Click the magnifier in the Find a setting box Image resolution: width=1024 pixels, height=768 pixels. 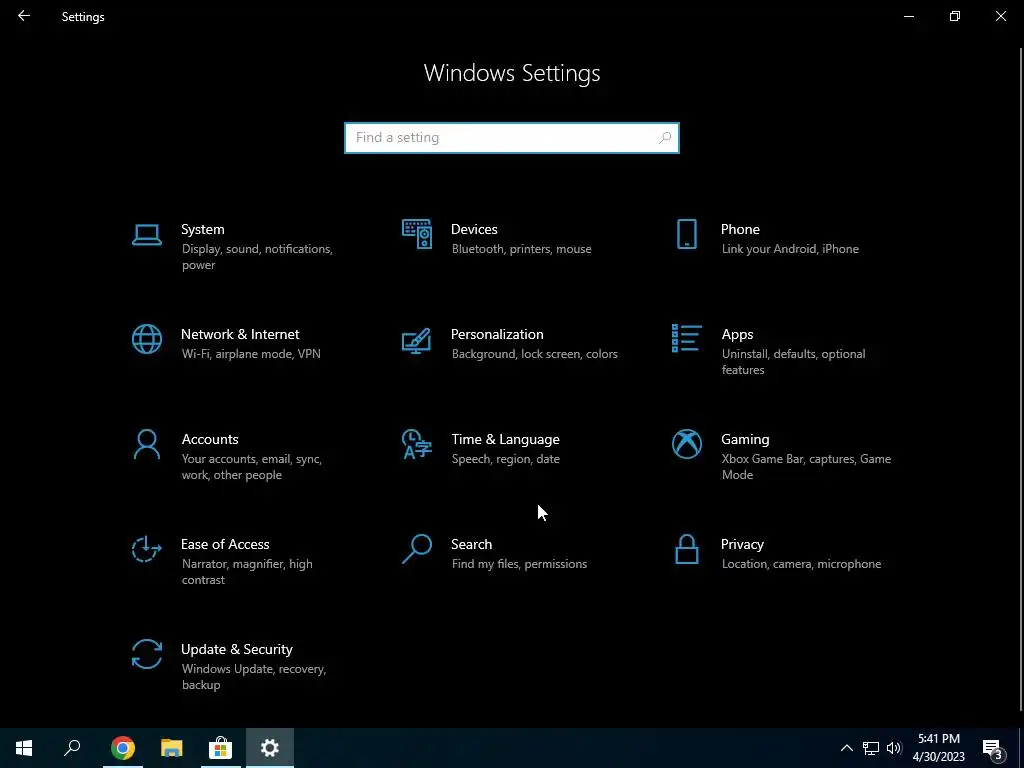pyautogui.click(x=665, y=138)
